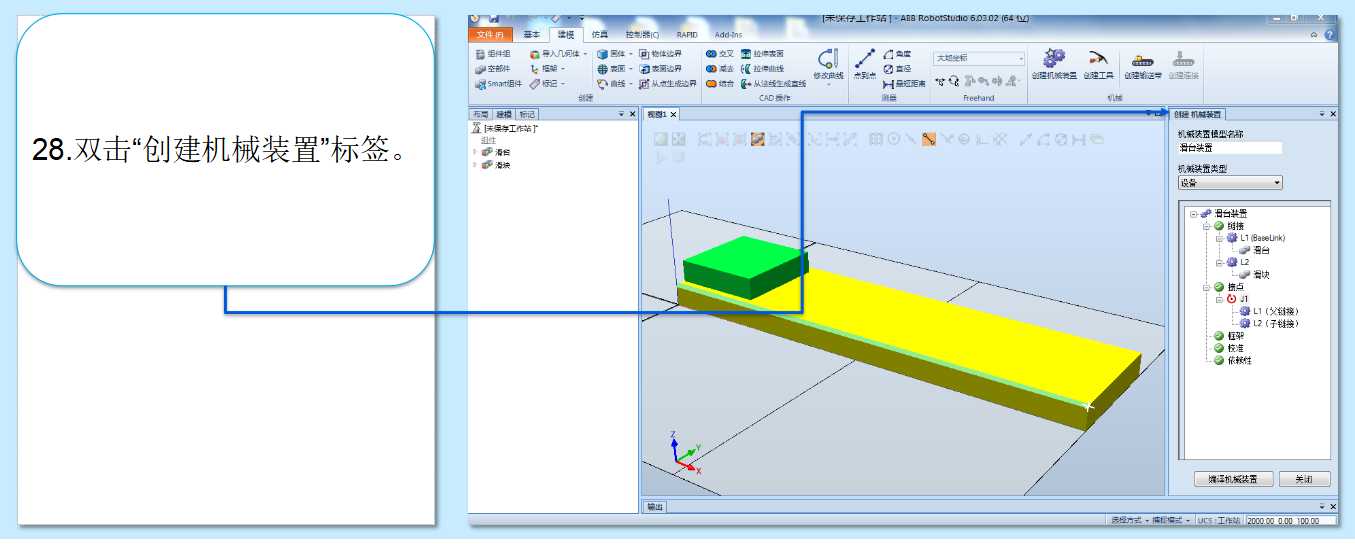
Task: Select the 视图1 view tab
Action: [656, 115]
